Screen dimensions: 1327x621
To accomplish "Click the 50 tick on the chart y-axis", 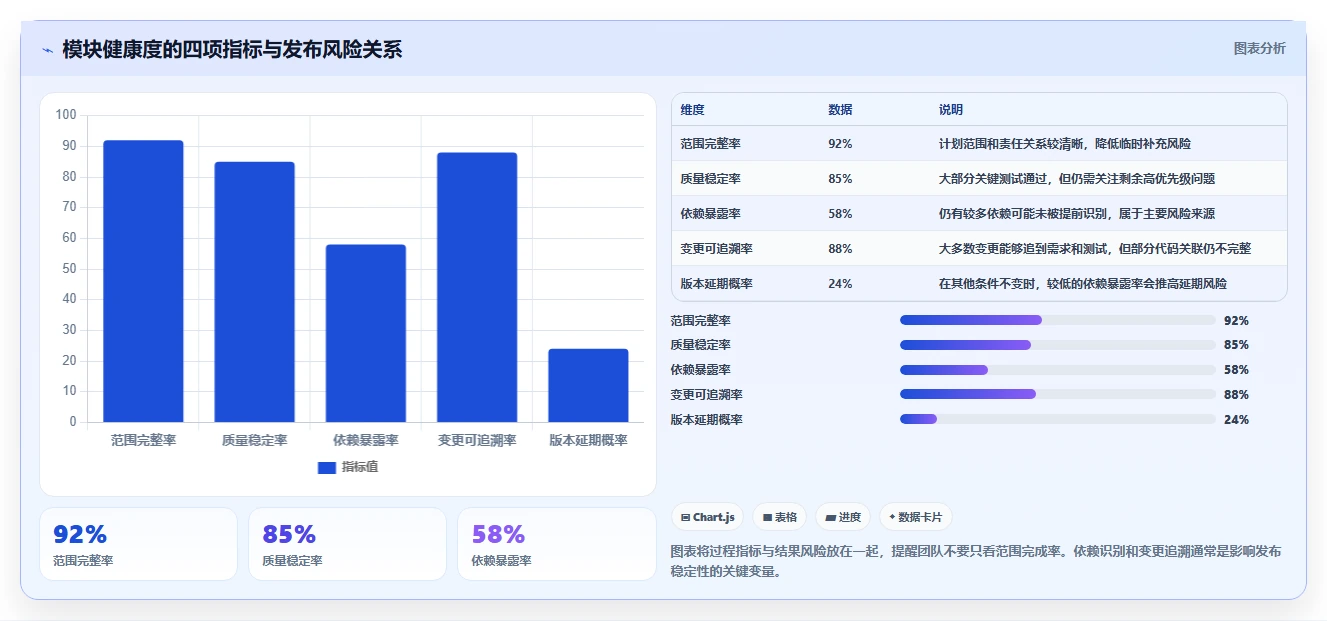I will pyautogui.click(x=69, y=268).
